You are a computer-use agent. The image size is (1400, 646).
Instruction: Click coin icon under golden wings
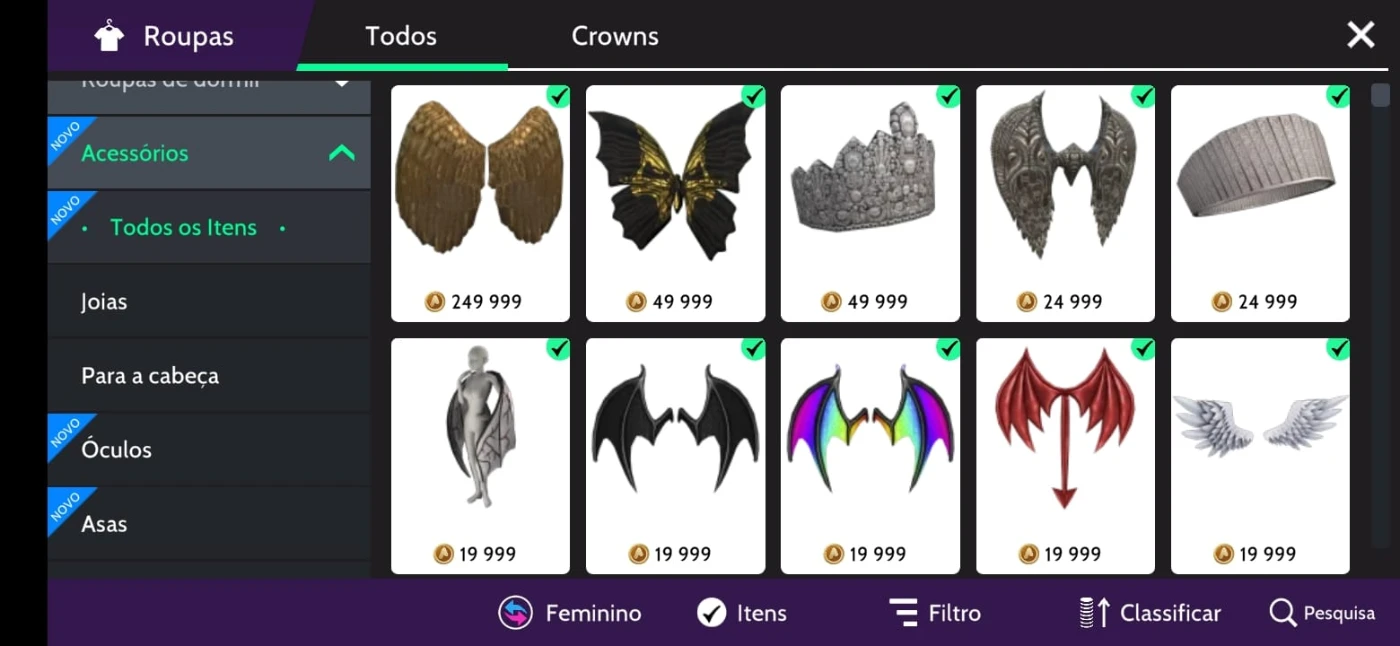tap(435, 301)
